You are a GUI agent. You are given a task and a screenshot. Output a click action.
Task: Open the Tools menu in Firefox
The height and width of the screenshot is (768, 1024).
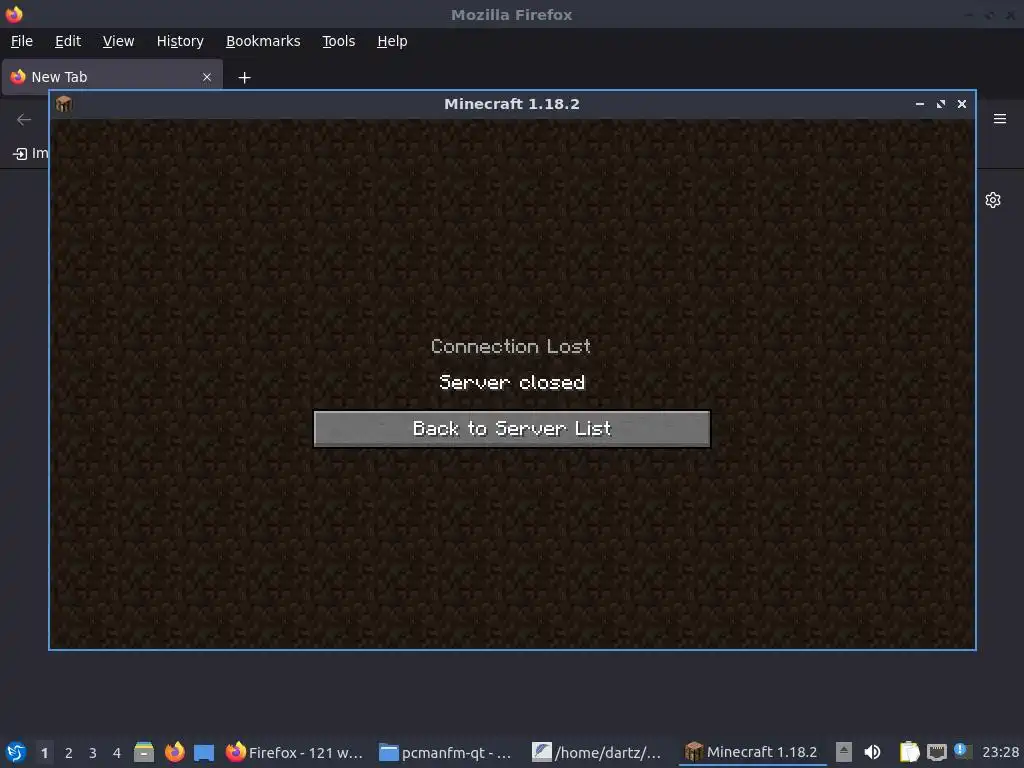pos(338,41)
